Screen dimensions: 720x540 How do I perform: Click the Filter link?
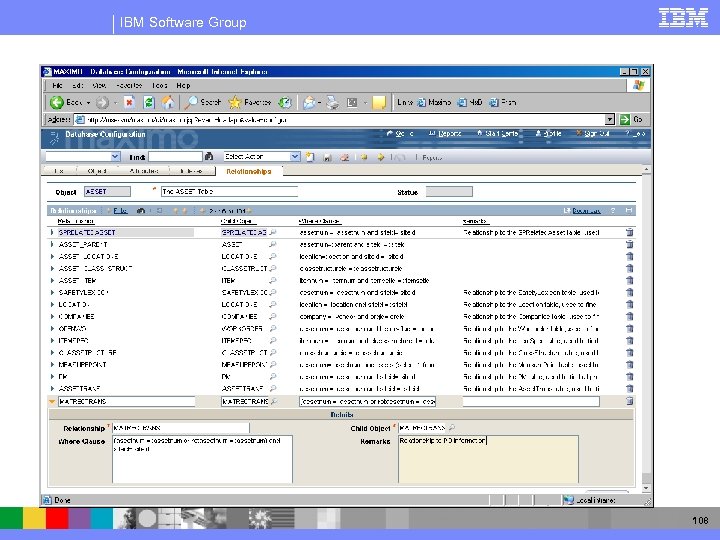pyautogui.click(x=120, y=211)
